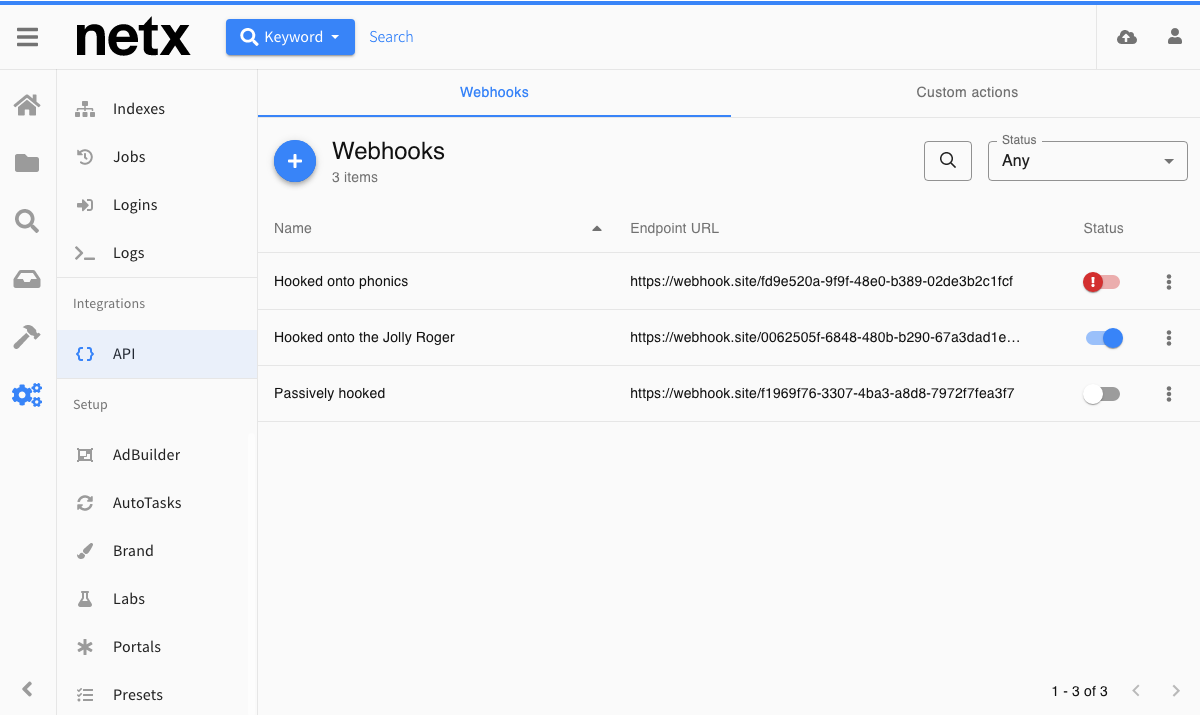Open options menu for Jolly Roger webhook
Screen dimensions: 1200x715
(x=1168, y=338)
